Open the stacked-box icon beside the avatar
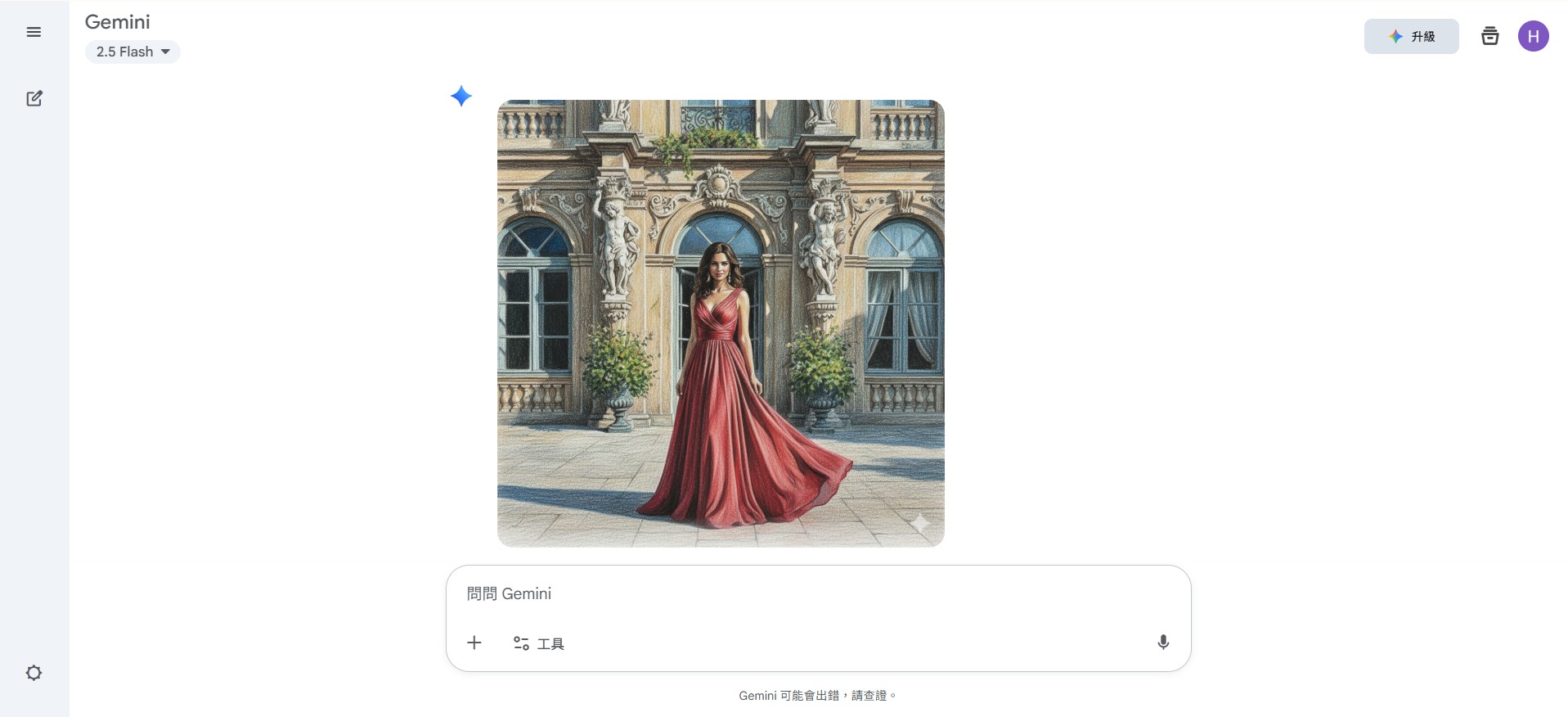Viewport: 1568px width, 717px height. click(x=1490, y=36)
